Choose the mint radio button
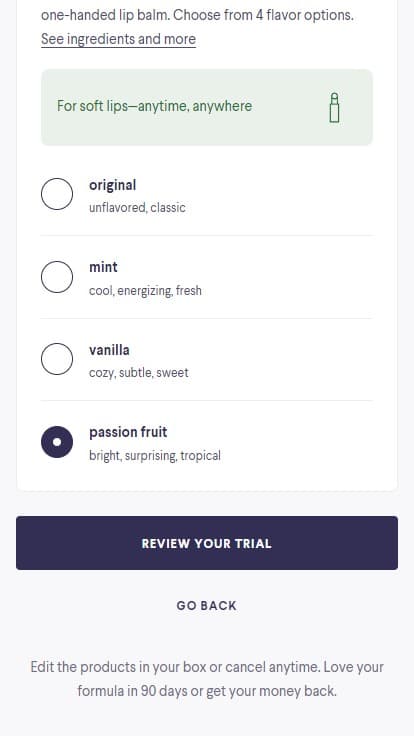This screenshot has width=414, height=736. 57,277
